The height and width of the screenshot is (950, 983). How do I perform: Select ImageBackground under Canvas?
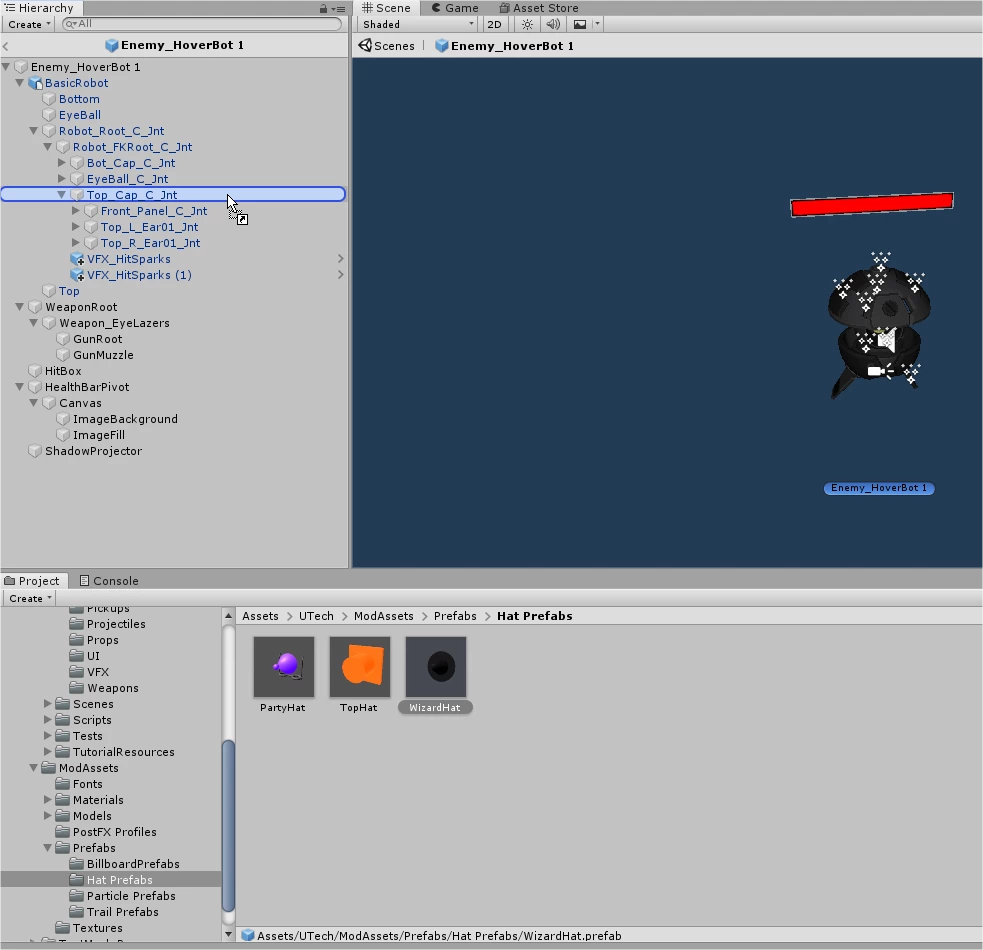coord(125,419)
